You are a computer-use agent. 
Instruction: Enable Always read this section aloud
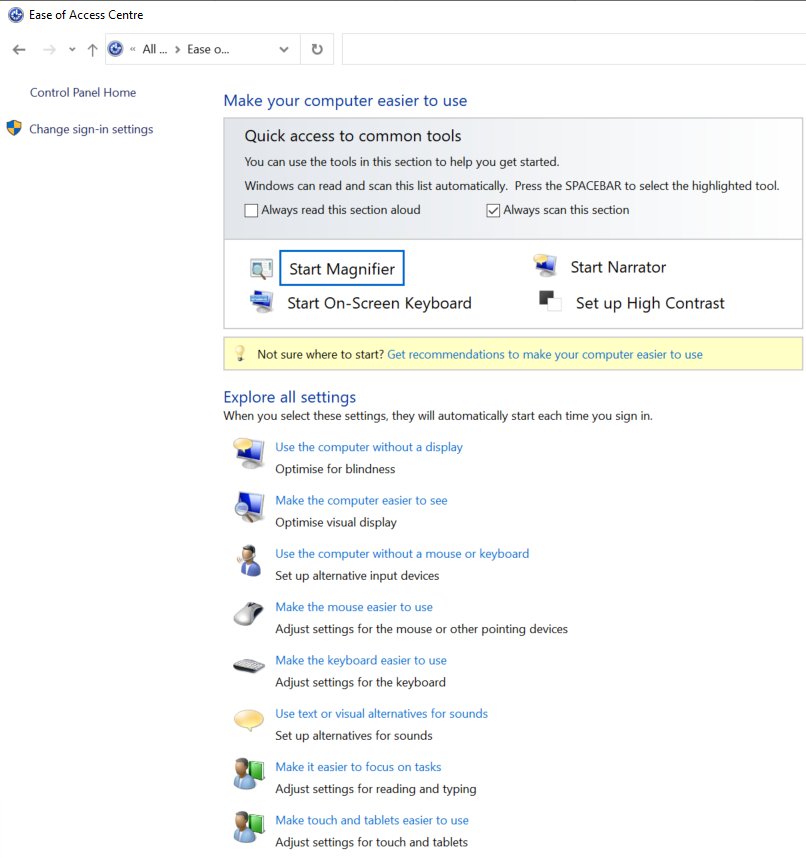pyautogui.click(x=251, y=210)
